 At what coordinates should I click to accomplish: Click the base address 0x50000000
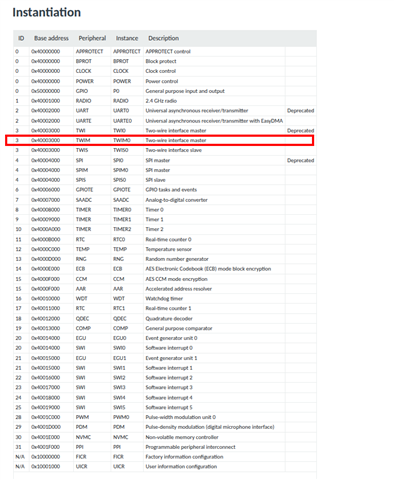point(46,91)
